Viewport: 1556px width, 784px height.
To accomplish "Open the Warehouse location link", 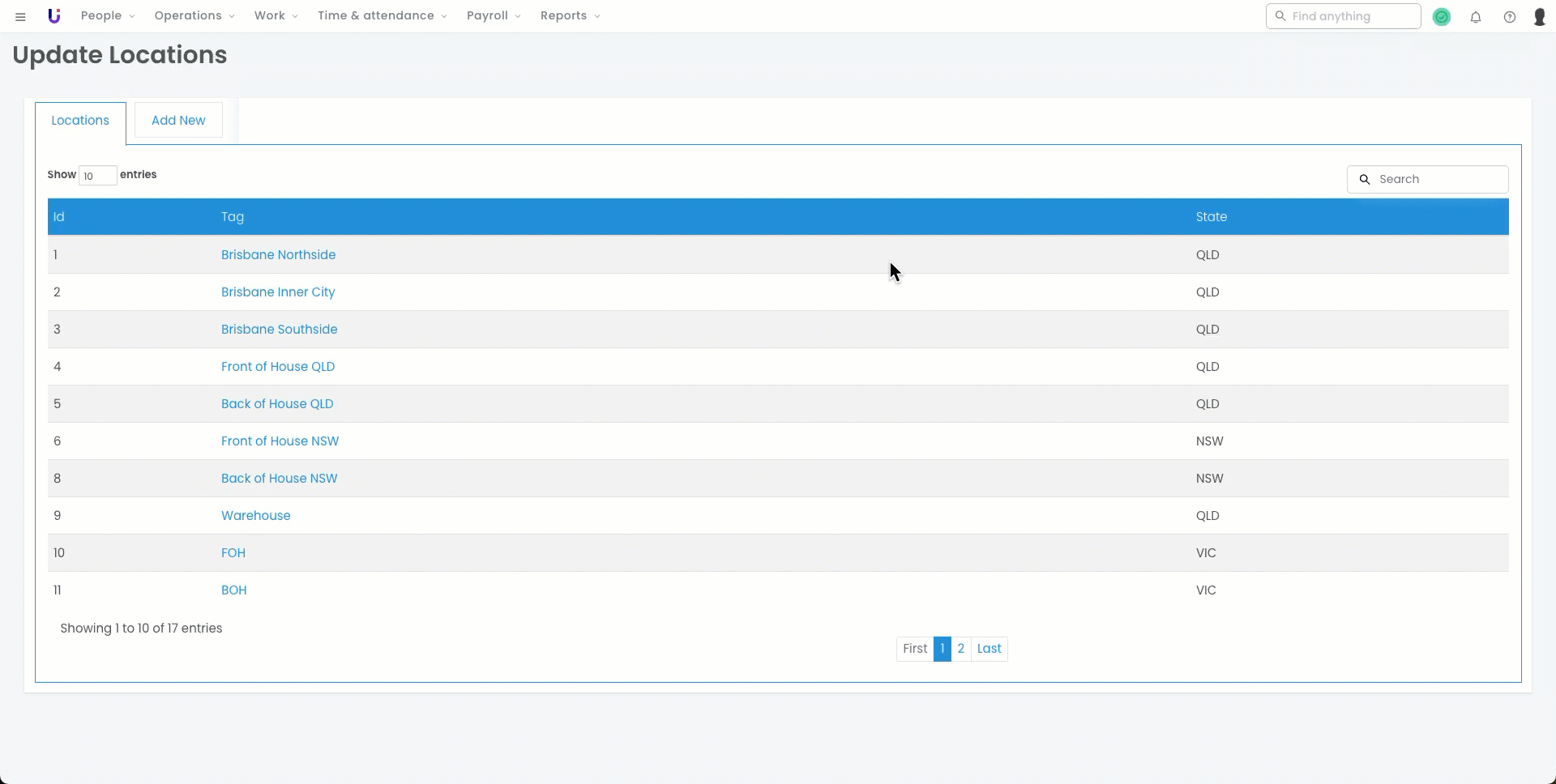I will click(x=255, y=515).
